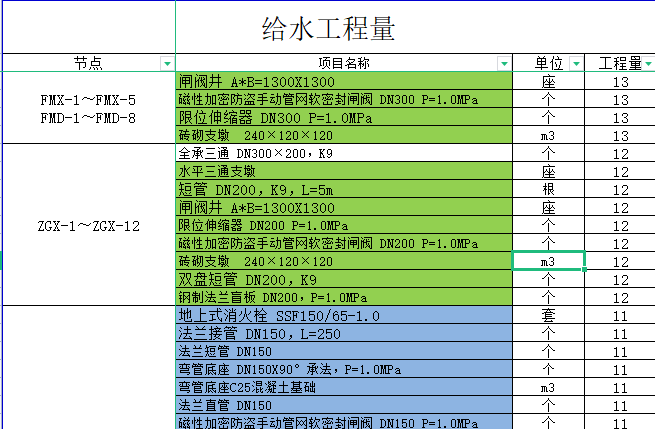Select the 磁性加密防盗手动管网软密封闸阀 DN150 cell
This screenshot has width=655, height=429.
[344, 422]
